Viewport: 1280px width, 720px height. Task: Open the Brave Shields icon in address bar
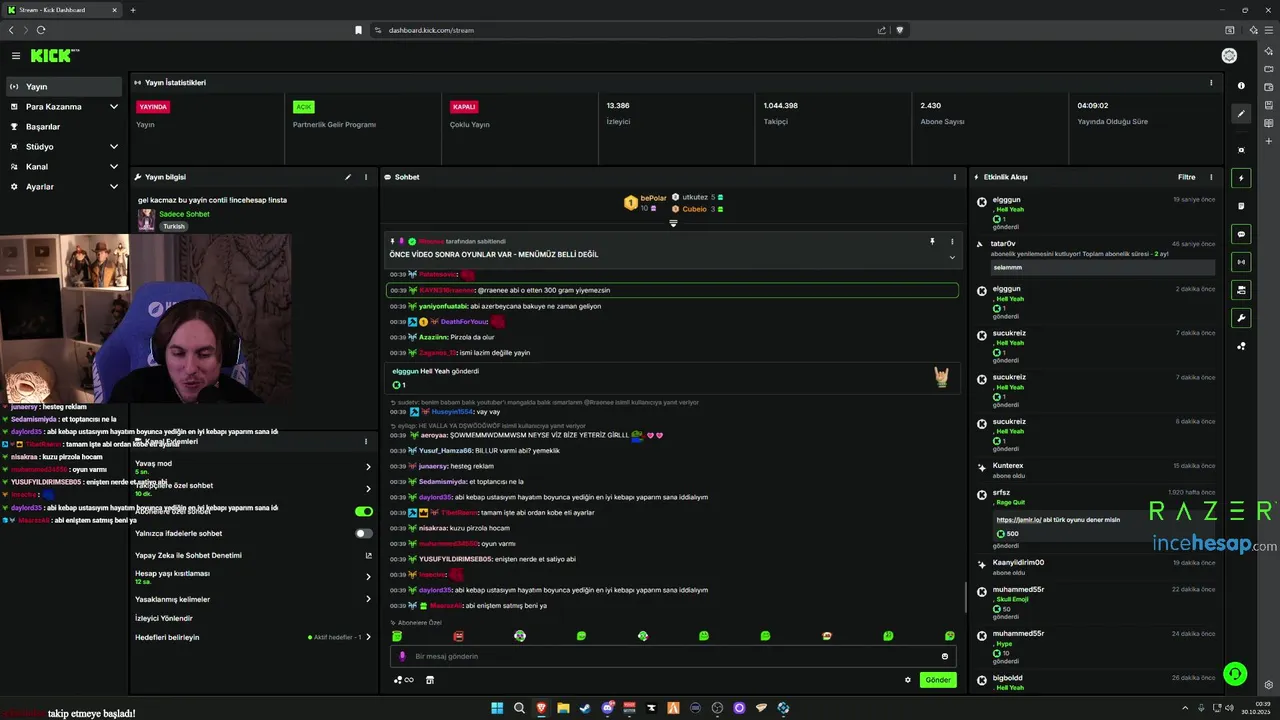pos(899,30)
